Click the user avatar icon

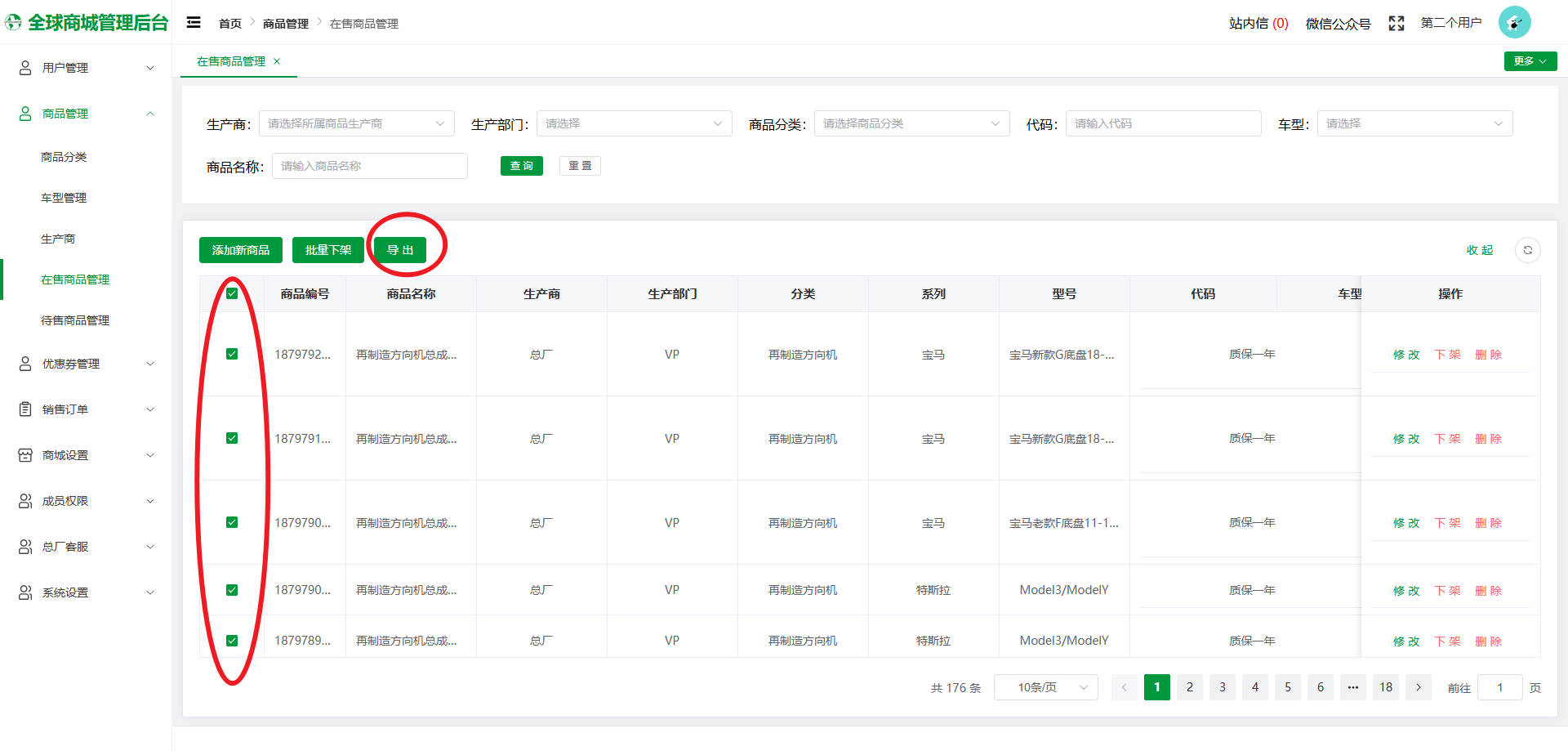click(1514, 23)
